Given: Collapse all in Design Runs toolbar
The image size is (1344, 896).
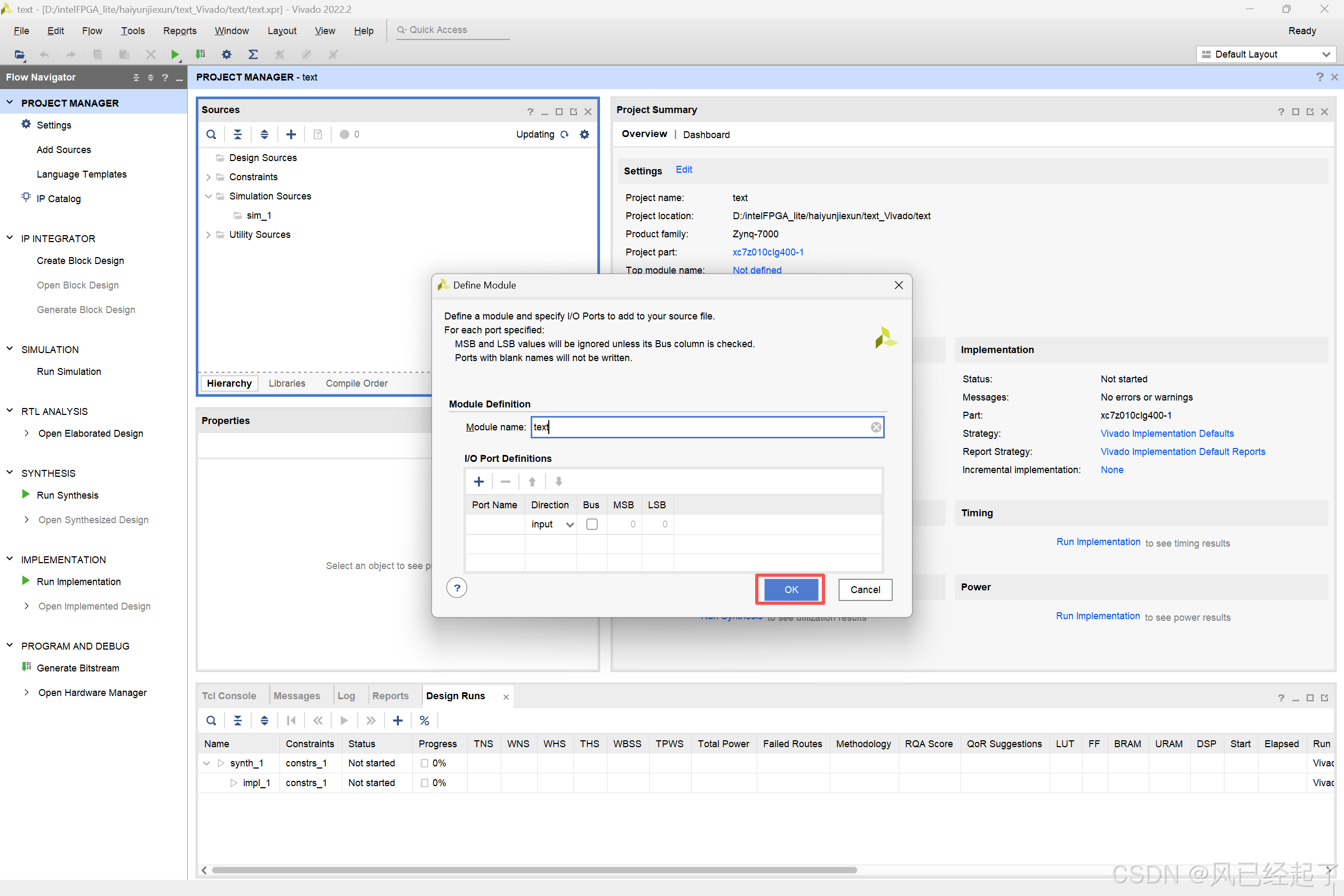Looking at the screenshot, I should click(238, 721).
